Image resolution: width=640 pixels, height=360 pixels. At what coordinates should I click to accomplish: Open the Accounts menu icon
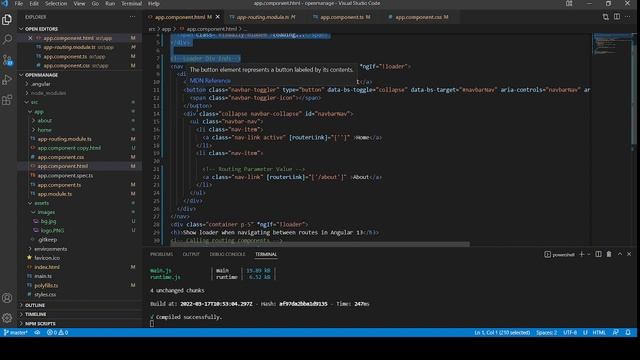coord(7,298)
